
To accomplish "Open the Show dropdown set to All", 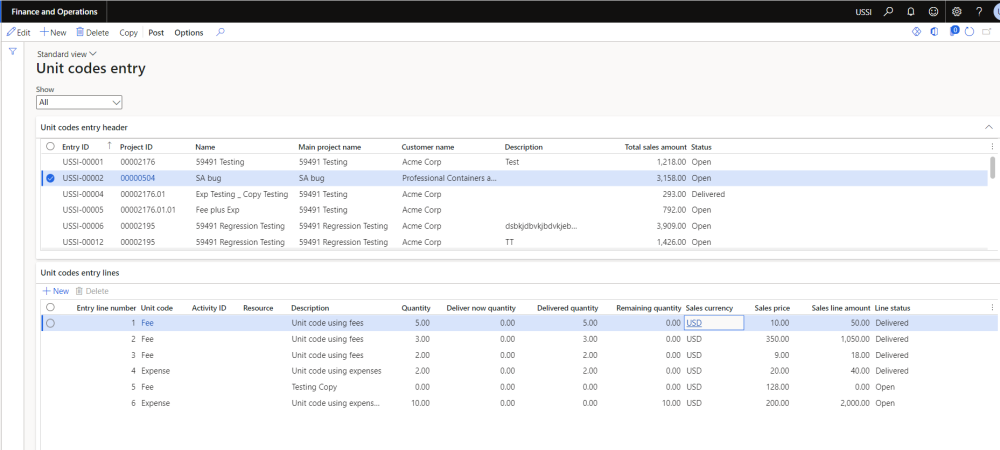I will pos(79,102).
